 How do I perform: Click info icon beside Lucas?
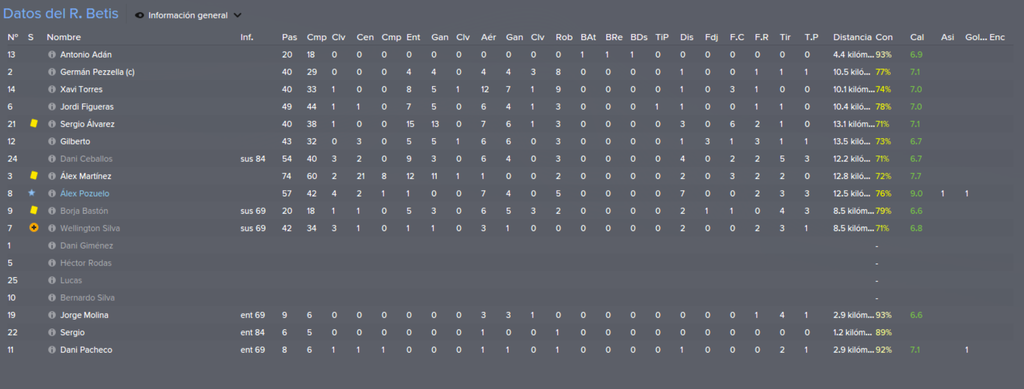(x=52, y=280)
